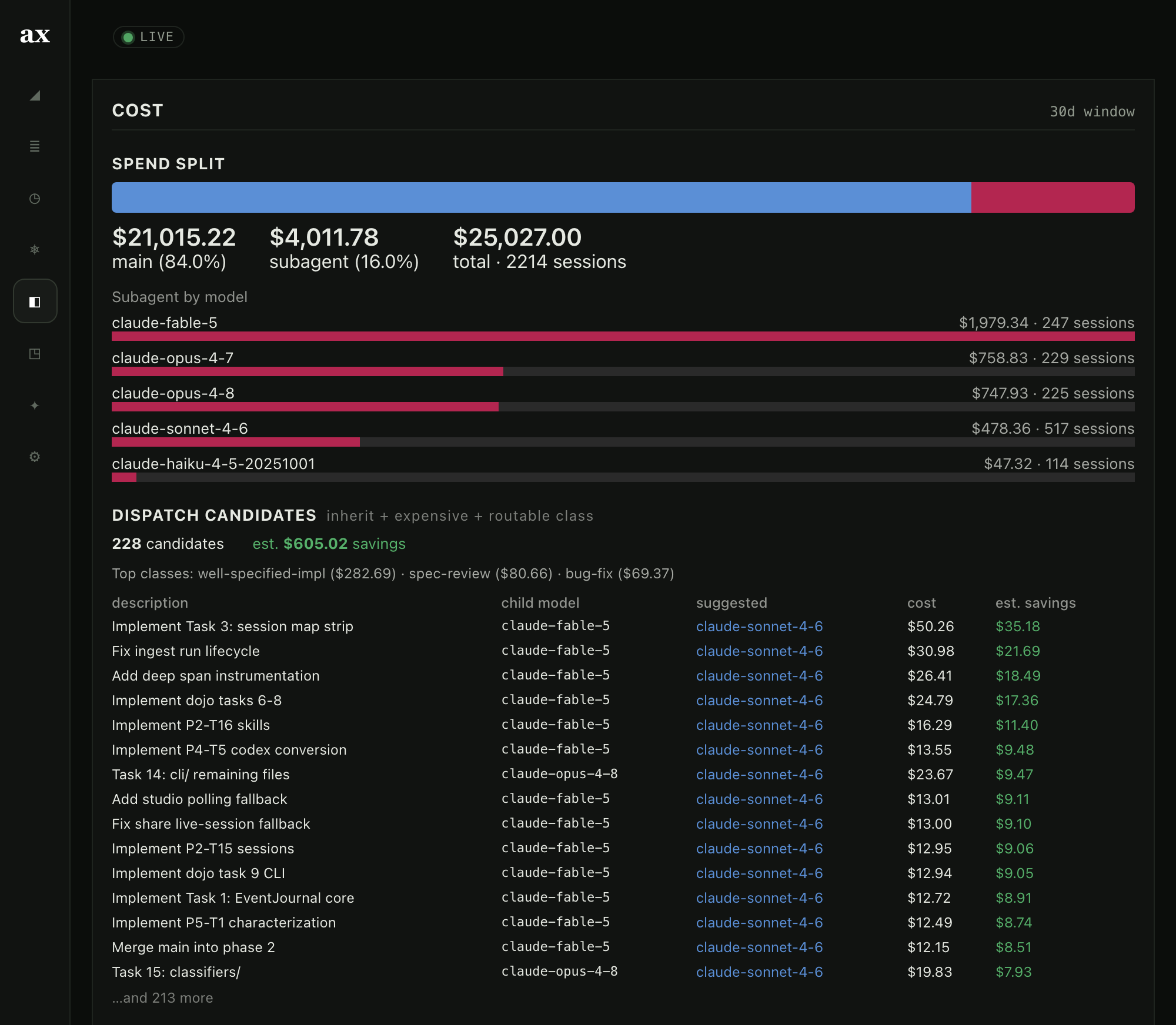Click the claude-opus-4-8 spend bar
The image size is (1176, 1025).
[x=623, y=407]
